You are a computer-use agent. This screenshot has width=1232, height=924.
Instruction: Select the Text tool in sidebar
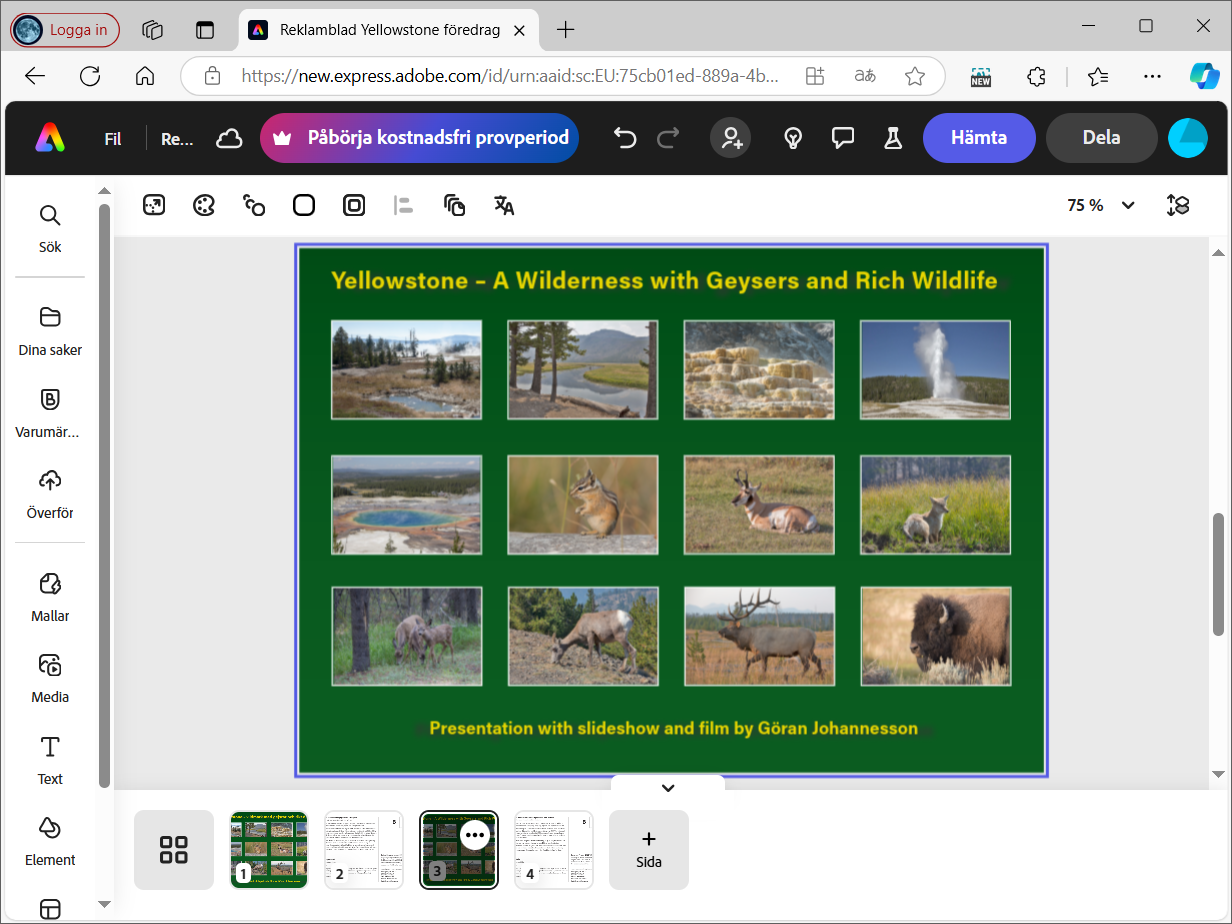coord(50,760)
